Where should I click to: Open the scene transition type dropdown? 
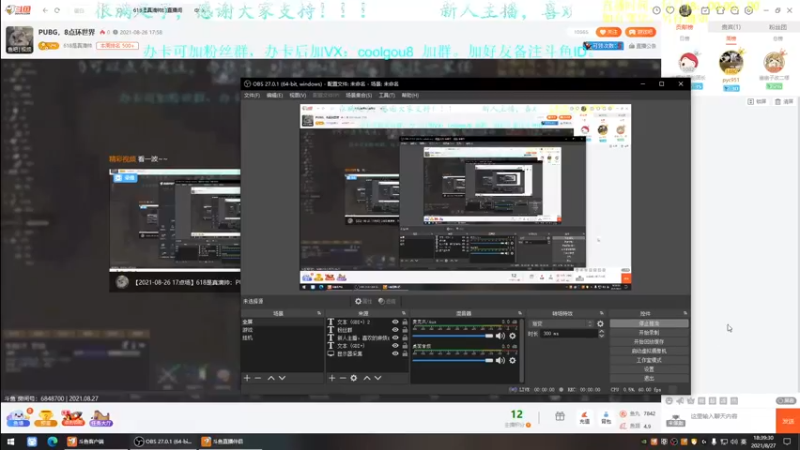click(561, 323)
